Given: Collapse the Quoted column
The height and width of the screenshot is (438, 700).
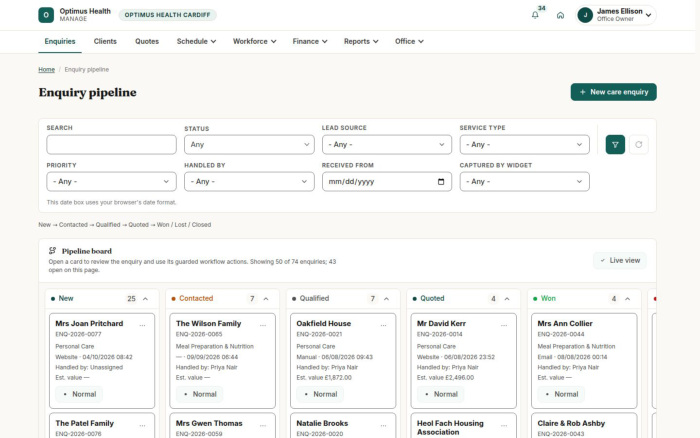Looking at the screenshot, I should click(x=507, y=299).
